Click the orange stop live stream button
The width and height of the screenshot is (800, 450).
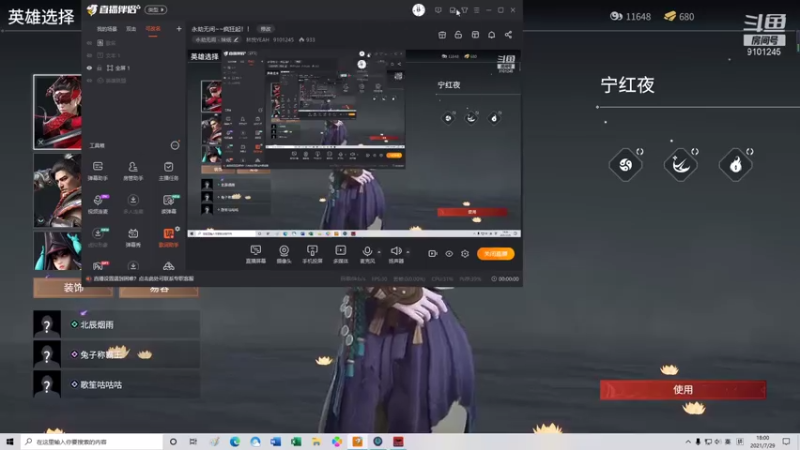[x=495, y=254]
